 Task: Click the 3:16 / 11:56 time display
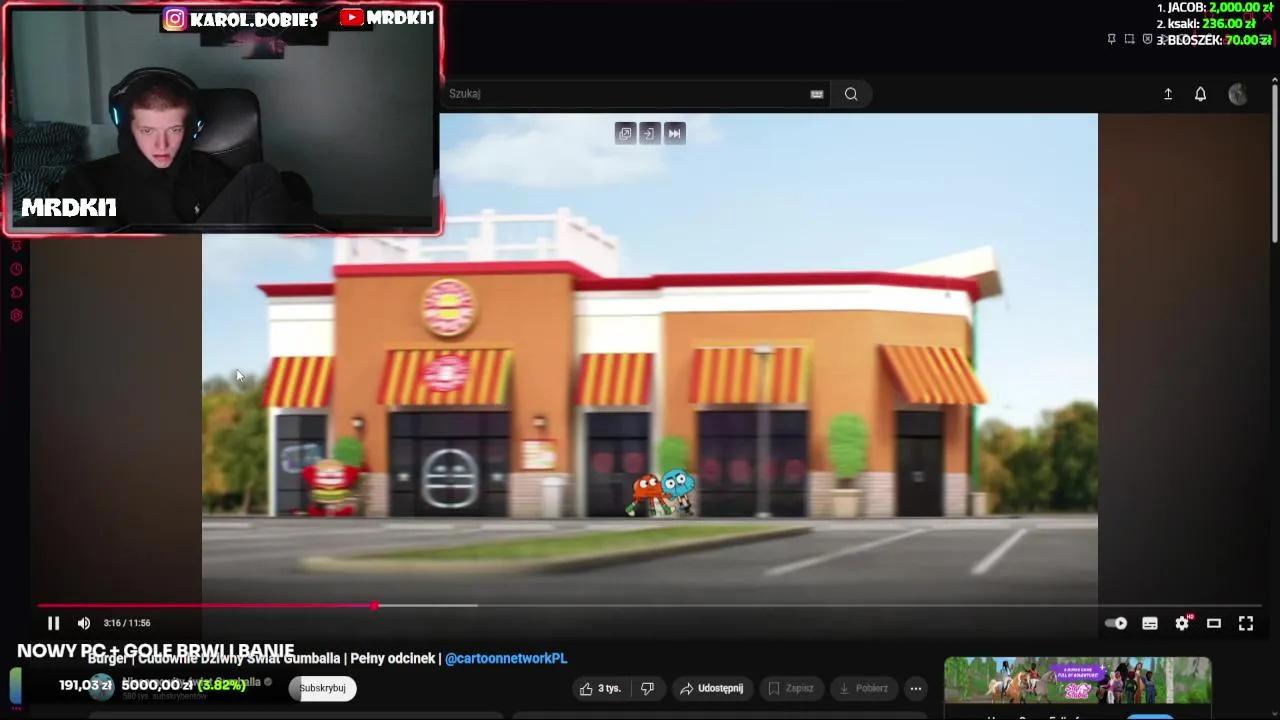127,623
